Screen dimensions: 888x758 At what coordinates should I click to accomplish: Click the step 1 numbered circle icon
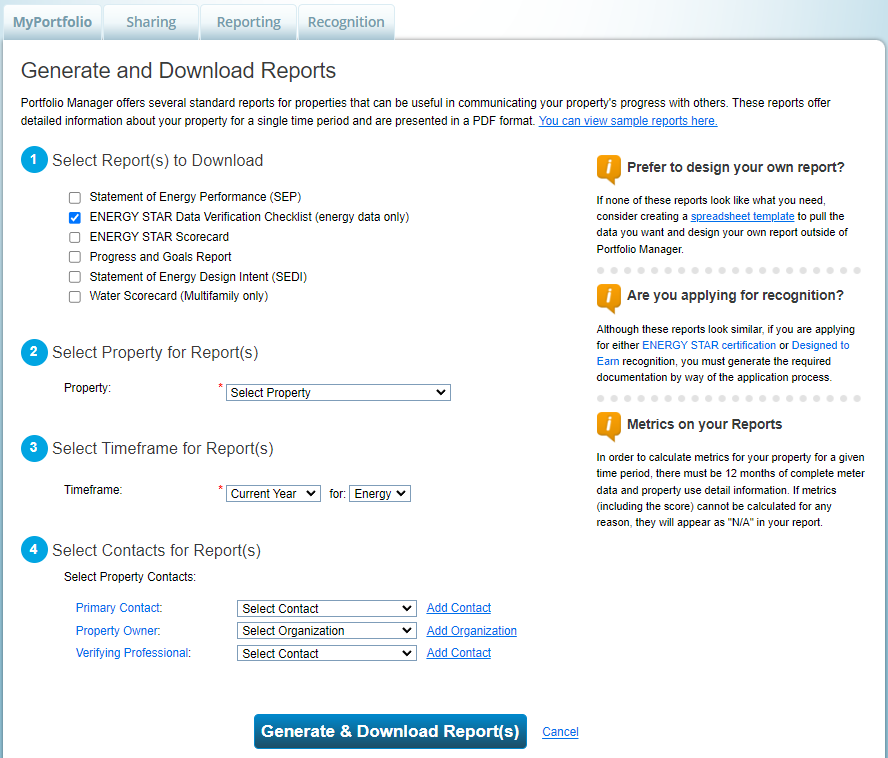34,160
